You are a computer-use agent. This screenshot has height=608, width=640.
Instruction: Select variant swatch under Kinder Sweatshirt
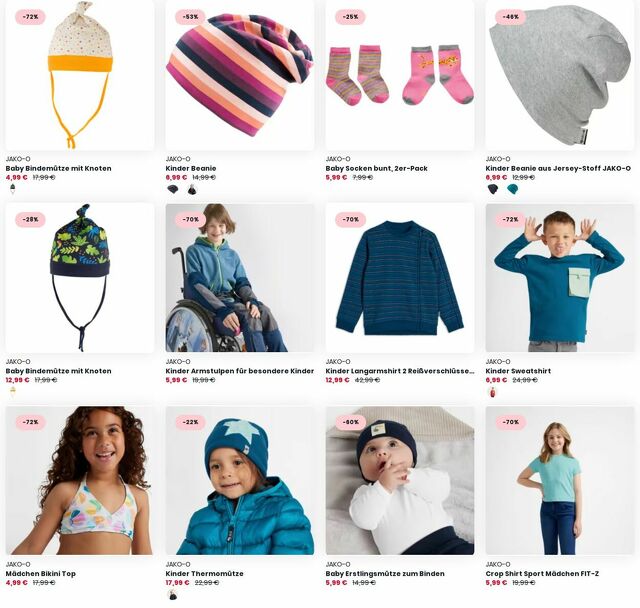[x=493, y=392]
